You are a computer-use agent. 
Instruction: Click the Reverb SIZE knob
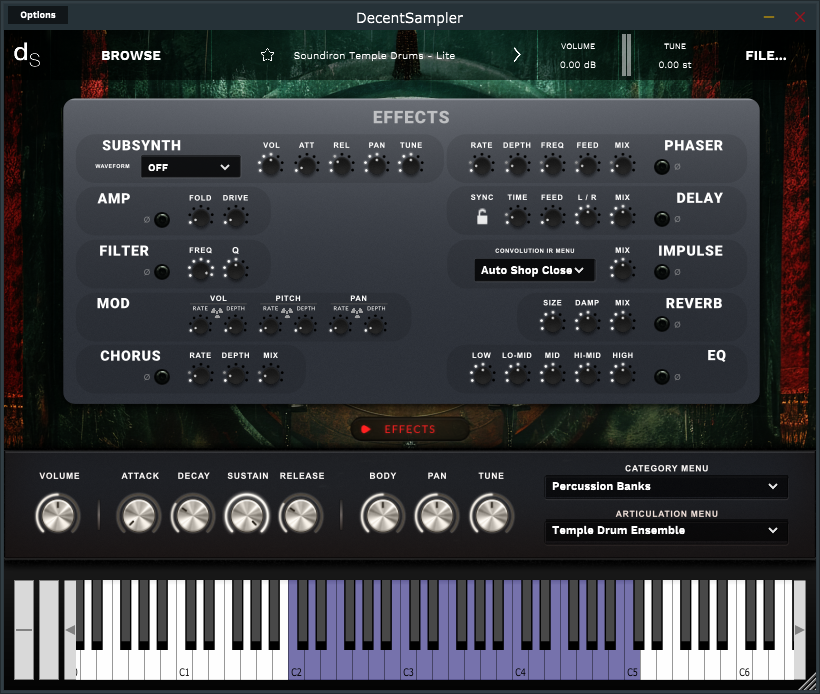tap(552, 323)
